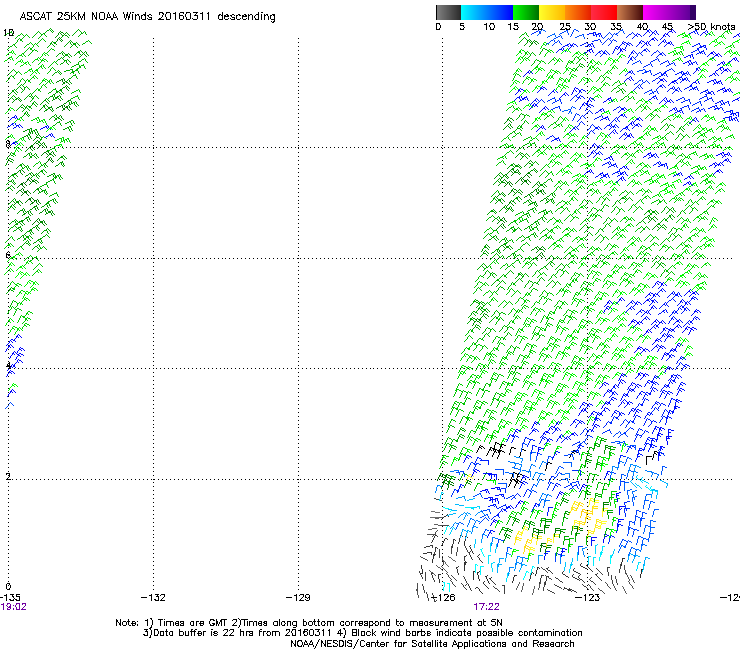Click the cyan-blue 5-15 knots color band
Viewport: 740px width, 650px height.
click(487, 12)
